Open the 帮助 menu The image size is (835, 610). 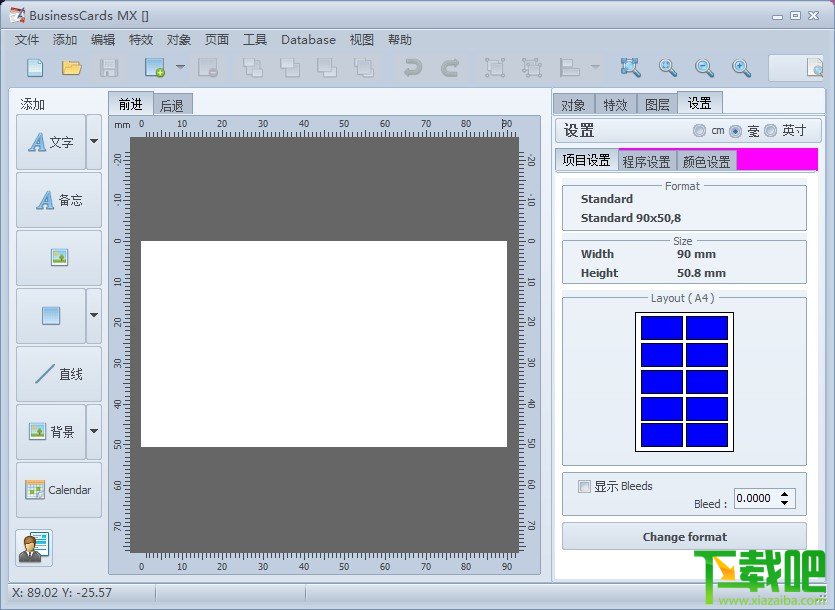(x=400, y=39)
